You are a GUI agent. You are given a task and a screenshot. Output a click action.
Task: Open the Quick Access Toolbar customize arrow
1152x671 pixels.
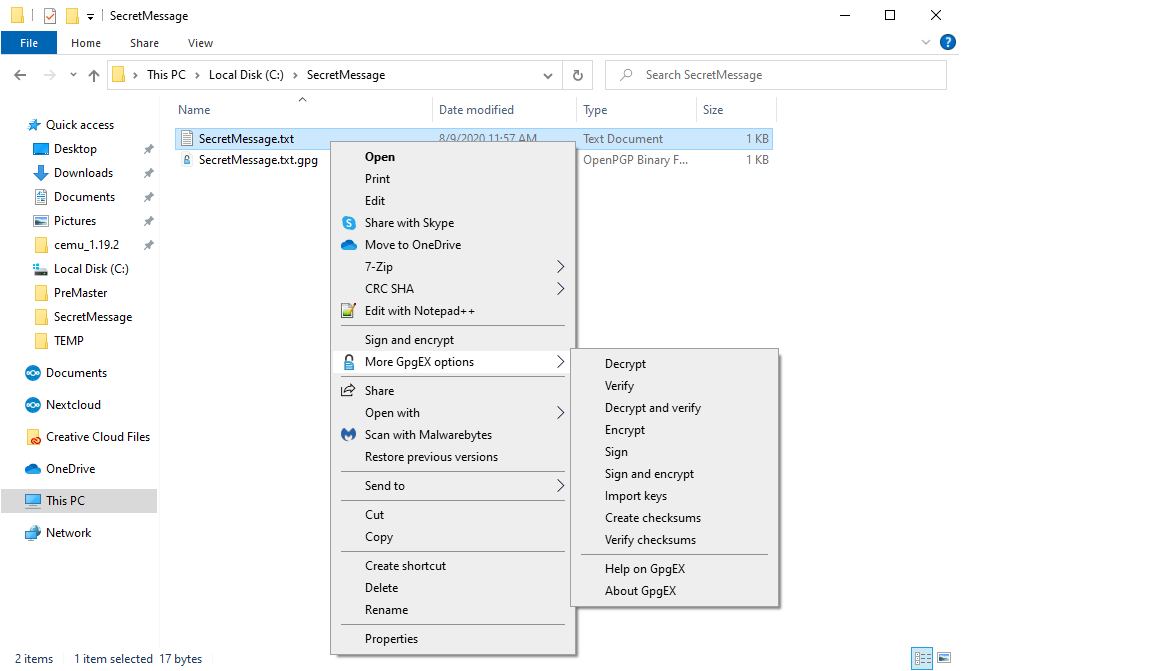88,15
